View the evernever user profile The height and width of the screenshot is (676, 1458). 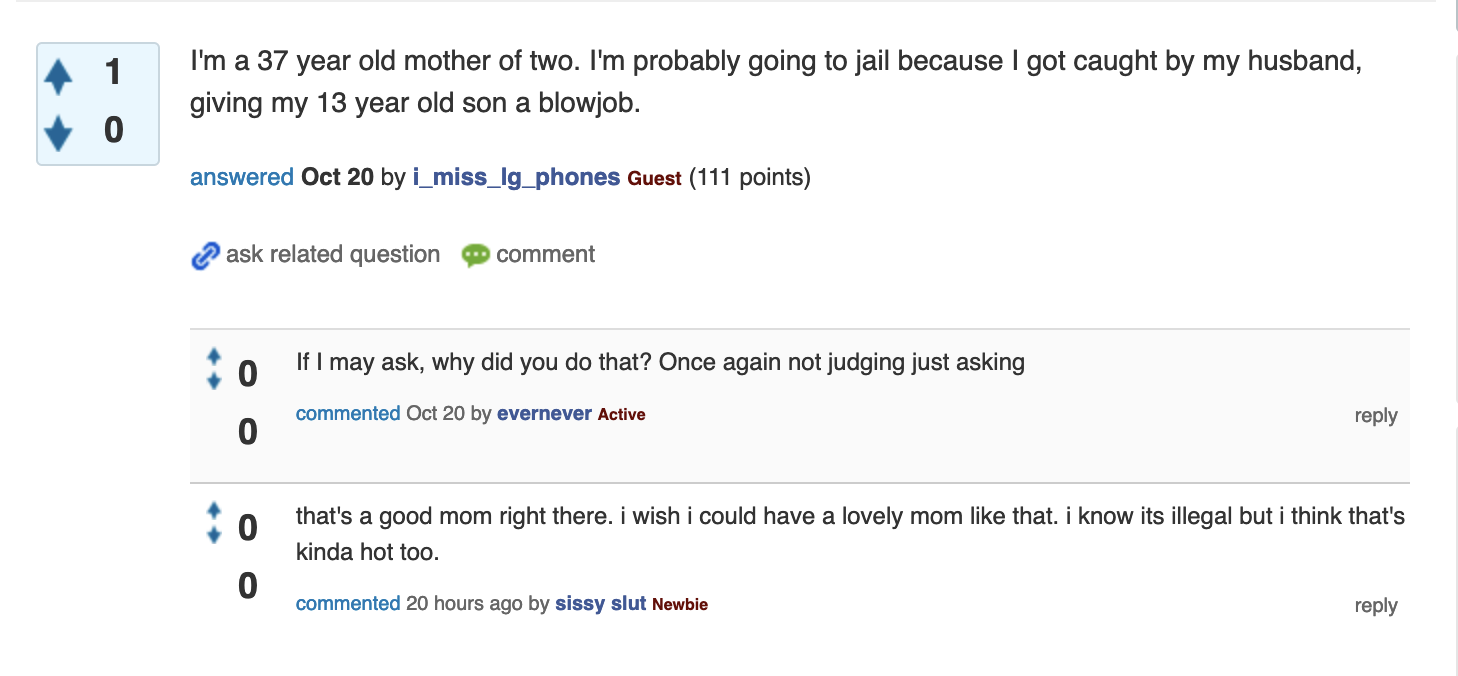(x=544, y=414)
